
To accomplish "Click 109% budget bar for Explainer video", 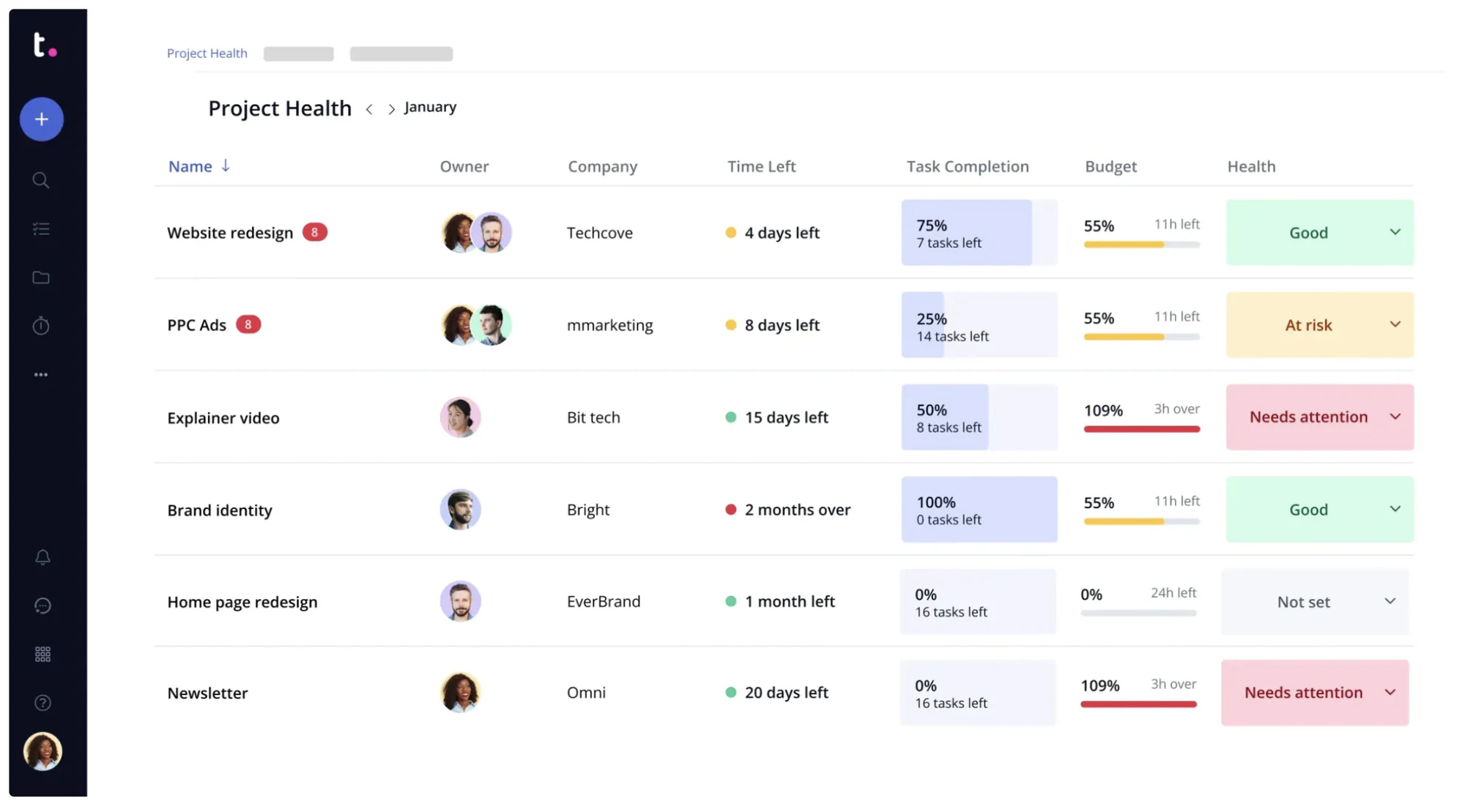I will pyautogui.click(x=1142, y=429).
